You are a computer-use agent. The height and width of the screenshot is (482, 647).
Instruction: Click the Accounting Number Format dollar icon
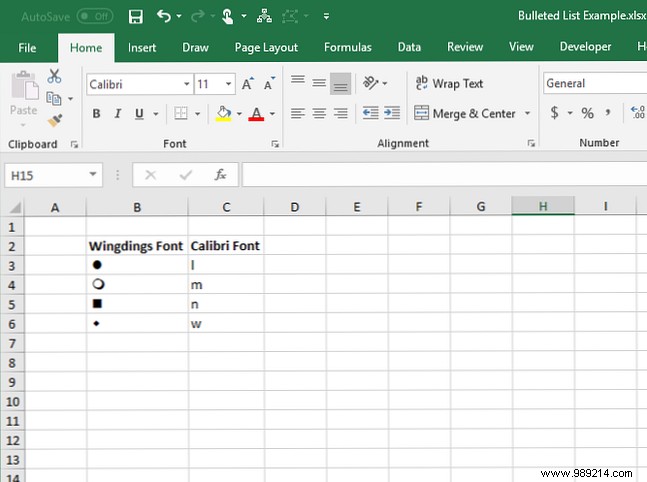555,112
